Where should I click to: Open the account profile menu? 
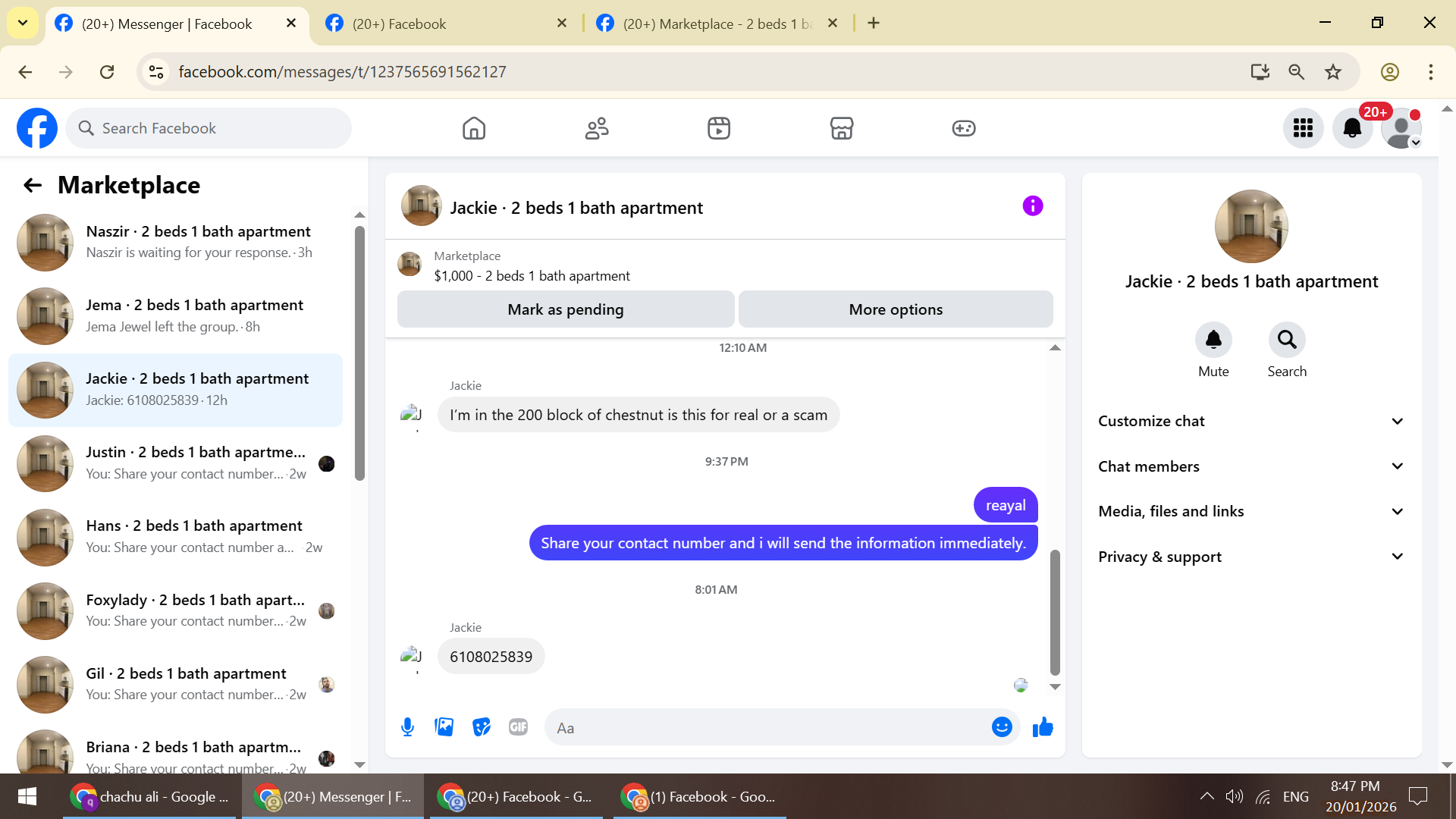(x=1401, y=128)
